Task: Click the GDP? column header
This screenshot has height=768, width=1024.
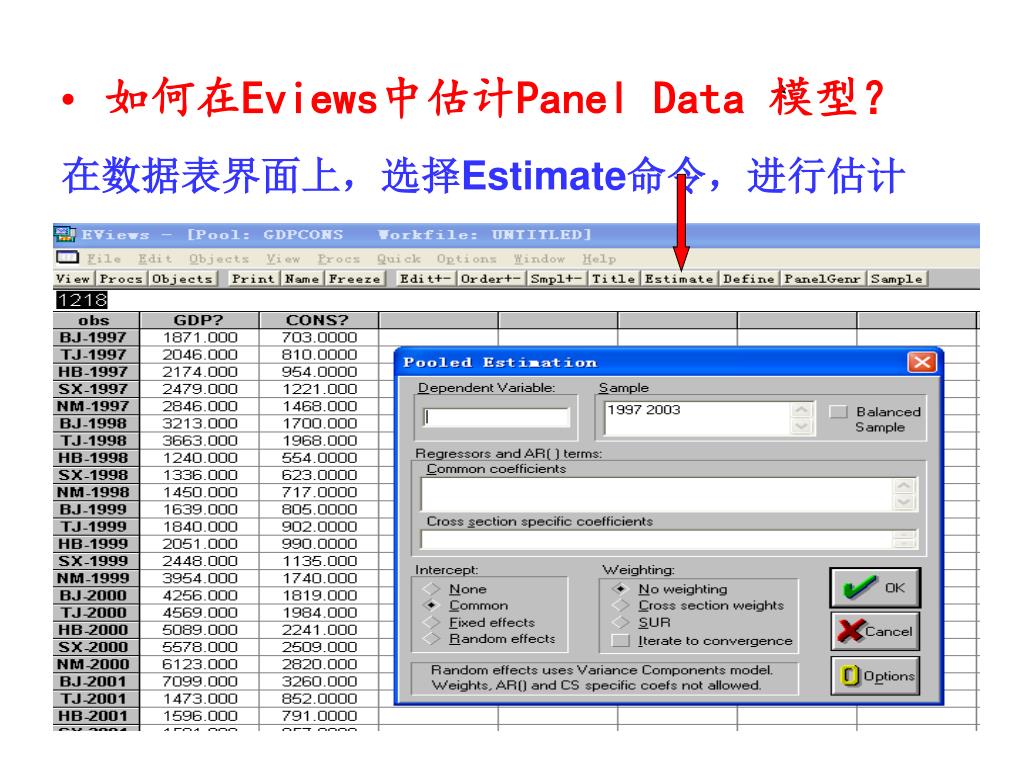Action: (x=199, y=320)
